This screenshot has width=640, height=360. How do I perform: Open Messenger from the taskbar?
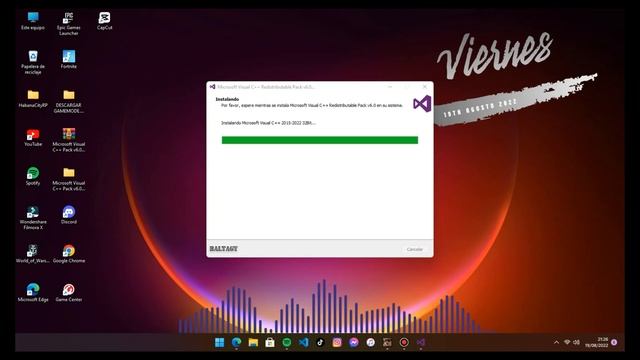[354, 342]
